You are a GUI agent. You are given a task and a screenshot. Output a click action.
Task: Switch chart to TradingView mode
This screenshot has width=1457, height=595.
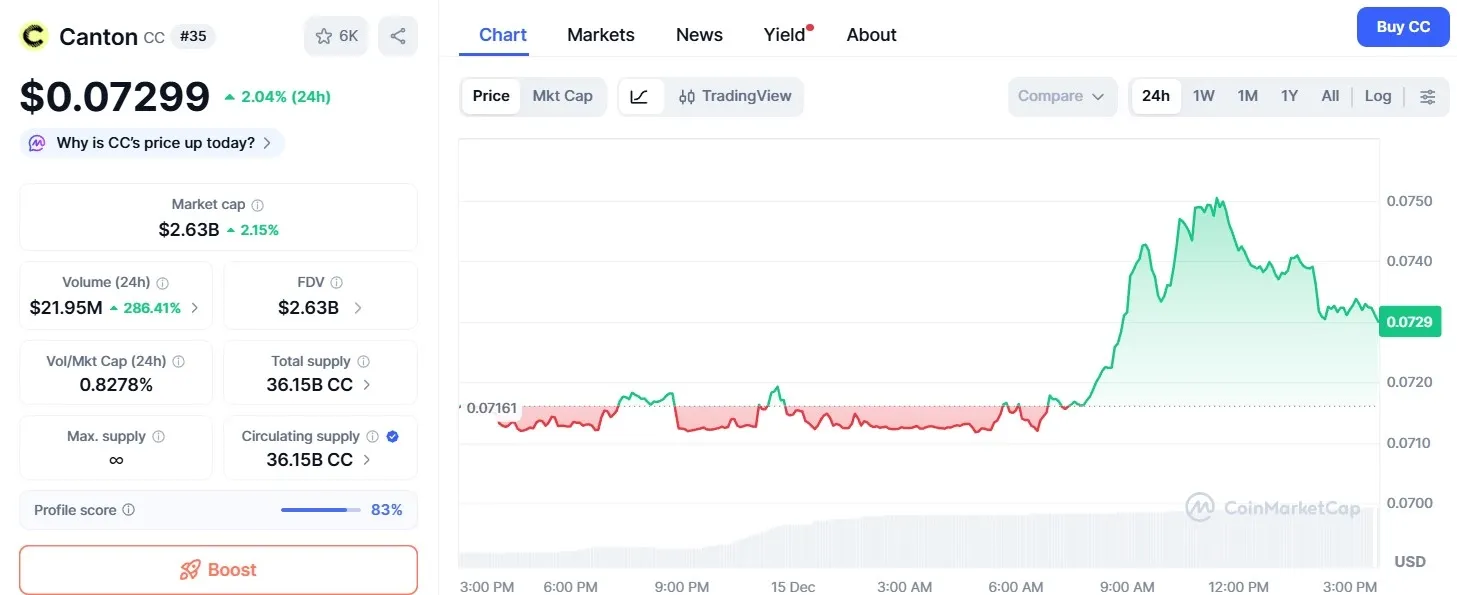735,97
